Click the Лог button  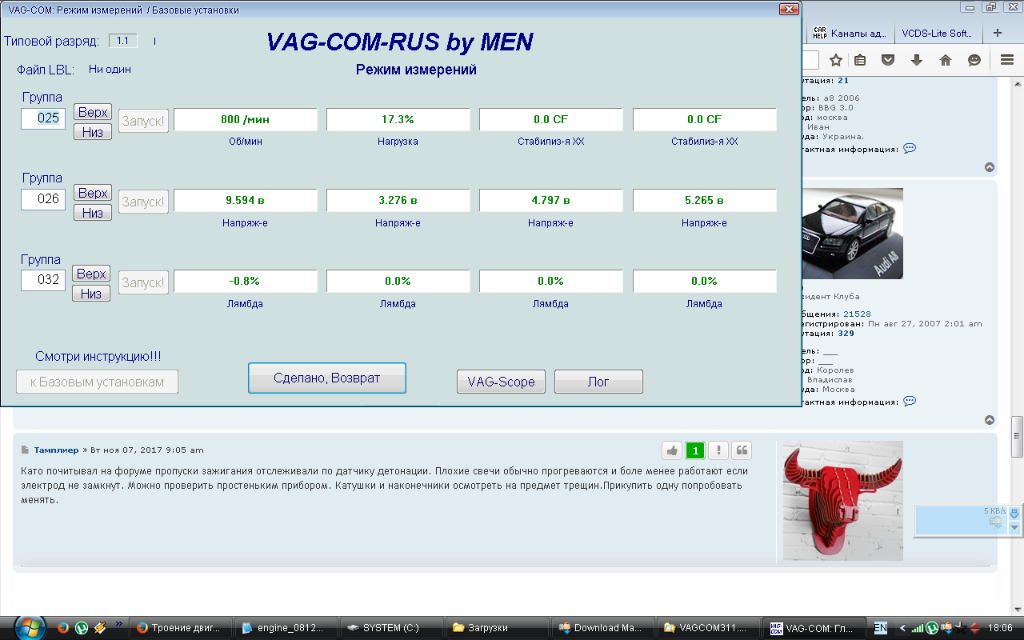coord(598,381)
